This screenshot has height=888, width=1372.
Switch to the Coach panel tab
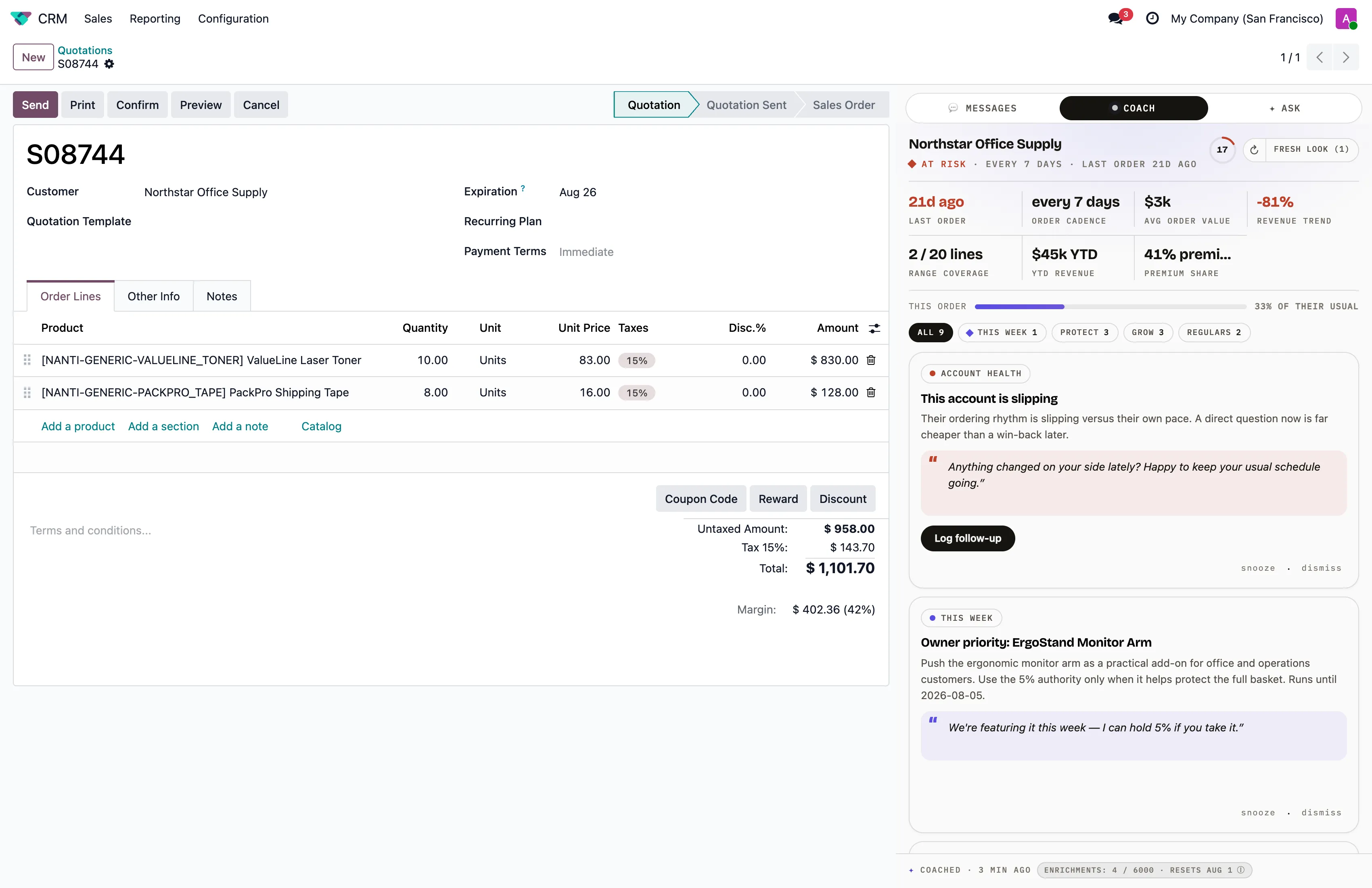coord(1134,108)
